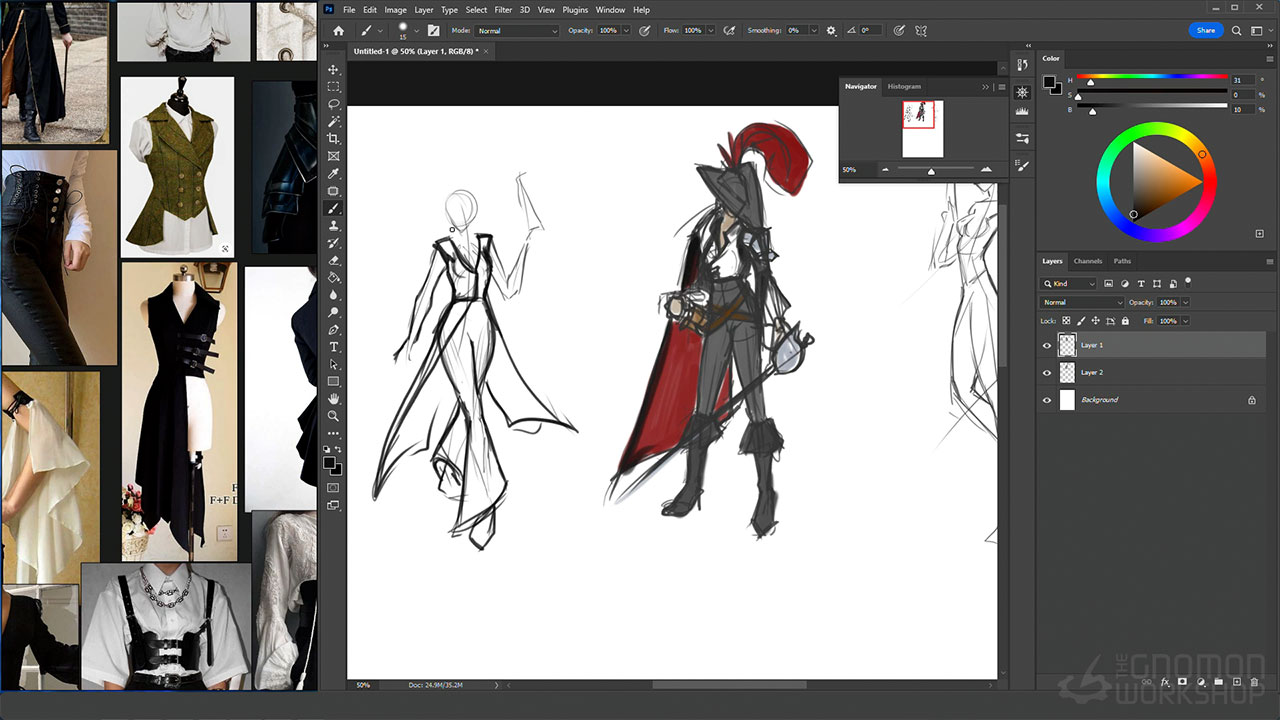Hide the Background layer

coord(1047,400)
